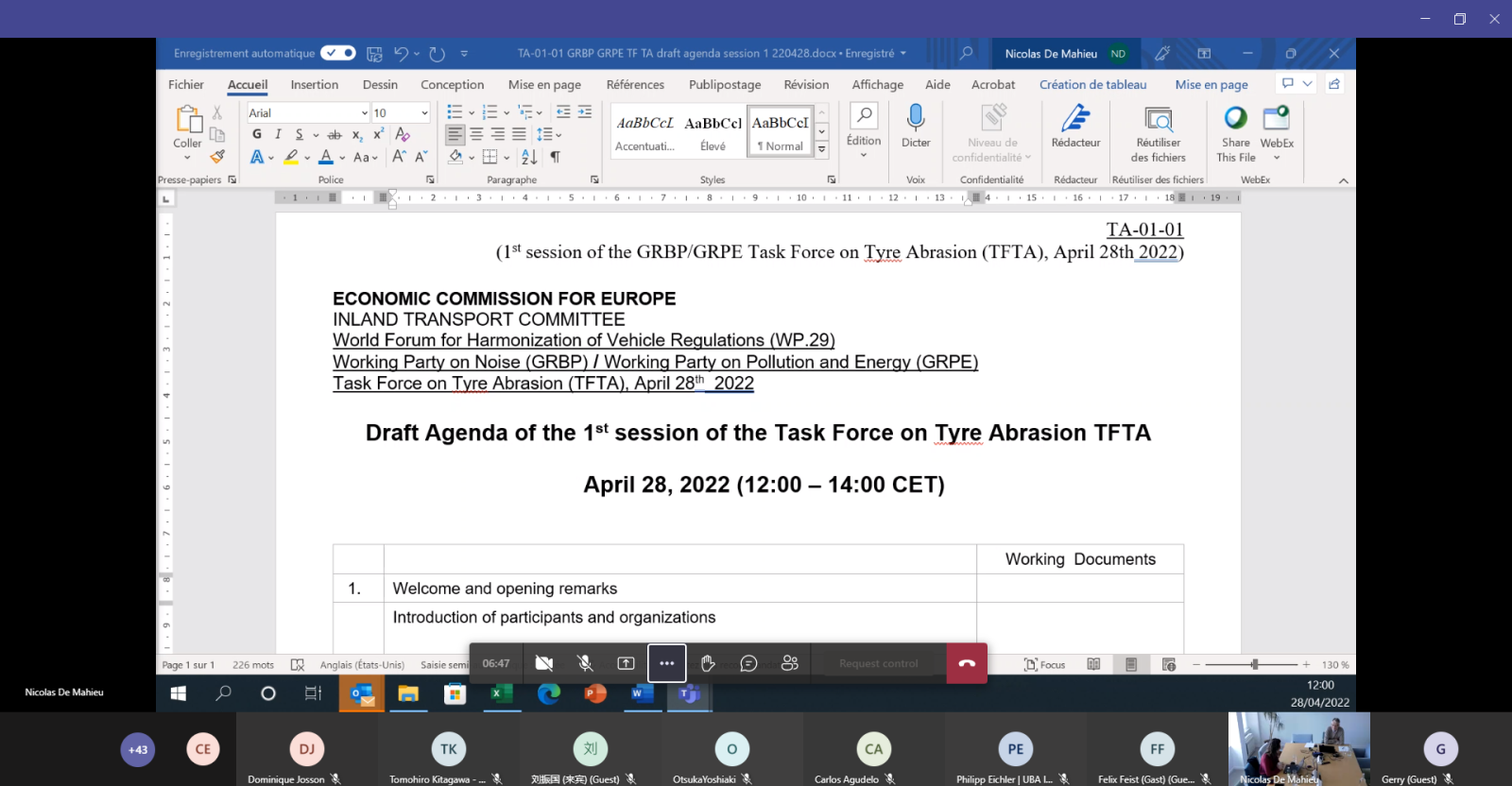Expand the font size dropdown showing 10
The width and height of the screenshot is (1512, 786).
click(x=424, y=113)
